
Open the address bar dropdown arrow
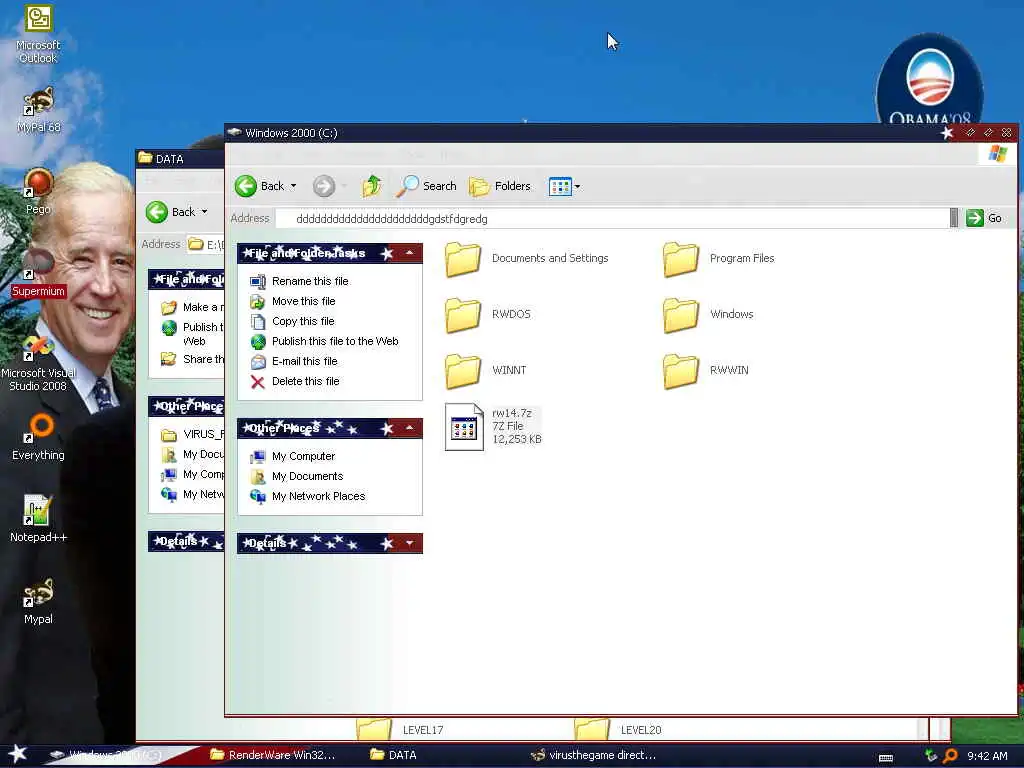[954, 218]
